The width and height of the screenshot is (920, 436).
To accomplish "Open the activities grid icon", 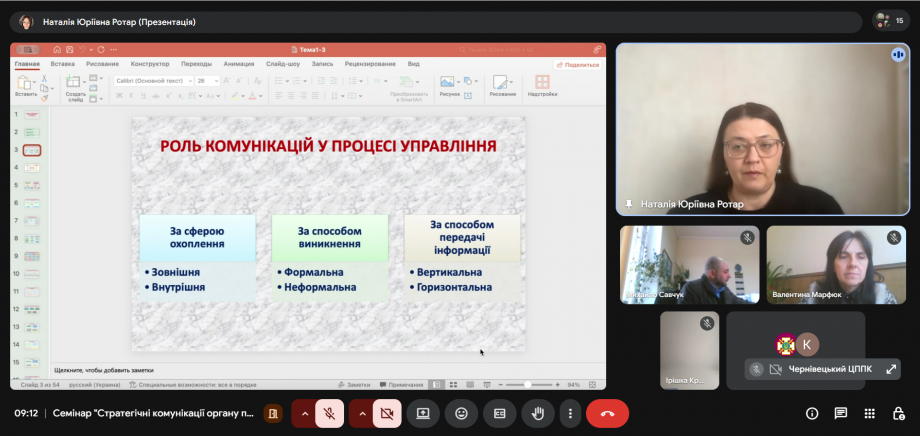I will [x=870, y=413].
